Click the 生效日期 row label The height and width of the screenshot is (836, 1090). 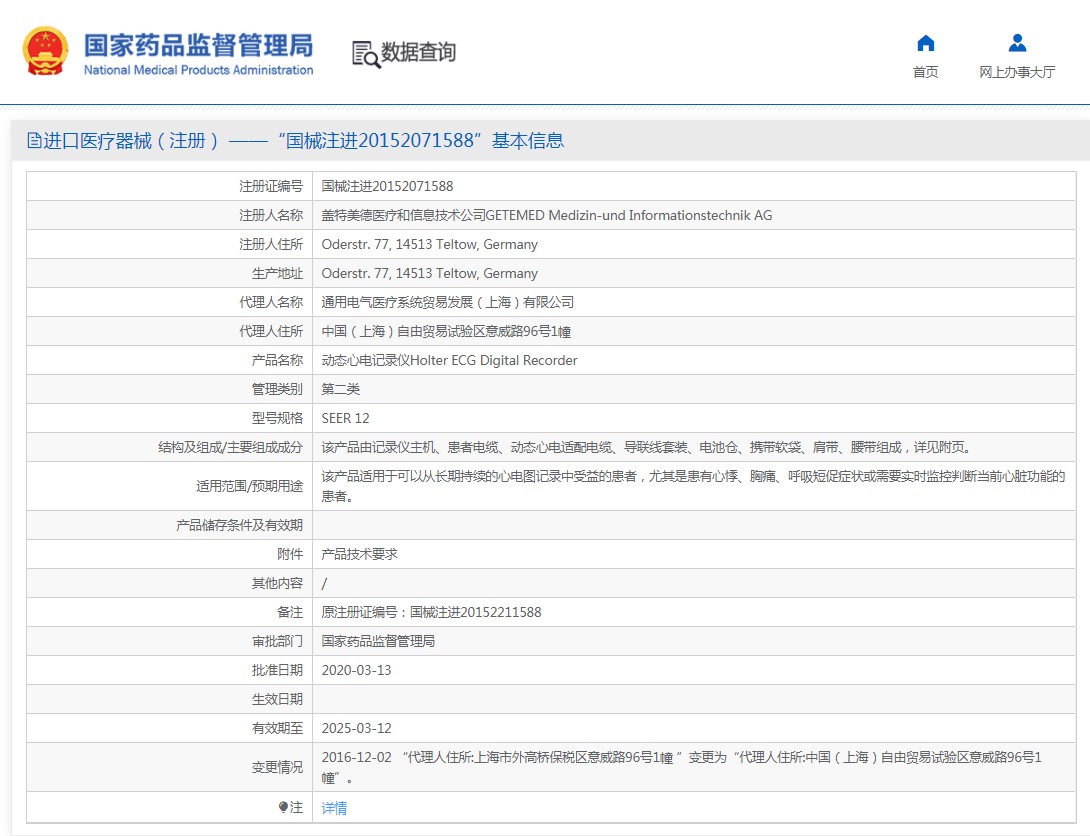click(x=277, y=700)
